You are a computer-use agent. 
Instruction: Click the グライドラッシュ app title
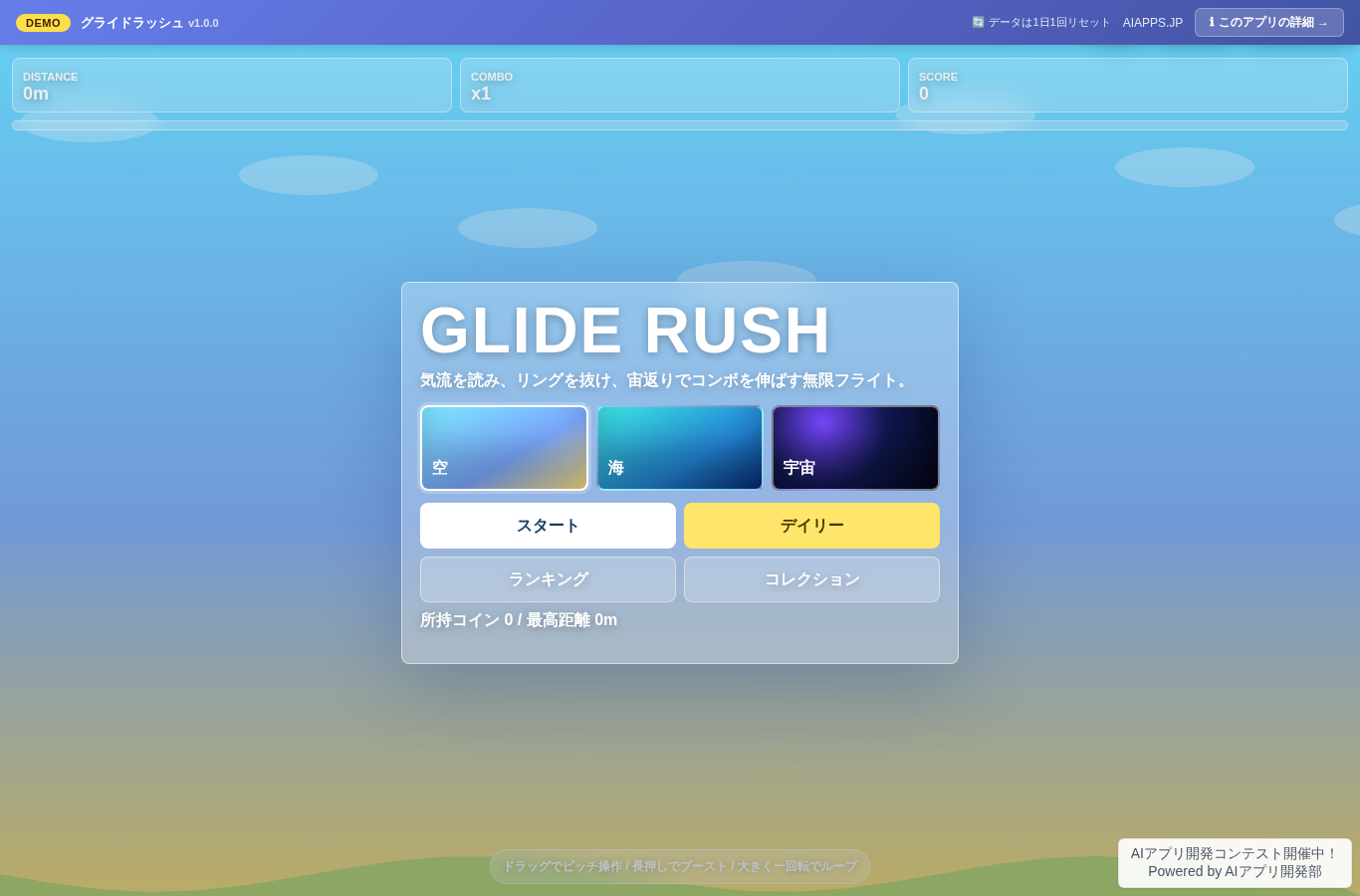pos(132,23)
